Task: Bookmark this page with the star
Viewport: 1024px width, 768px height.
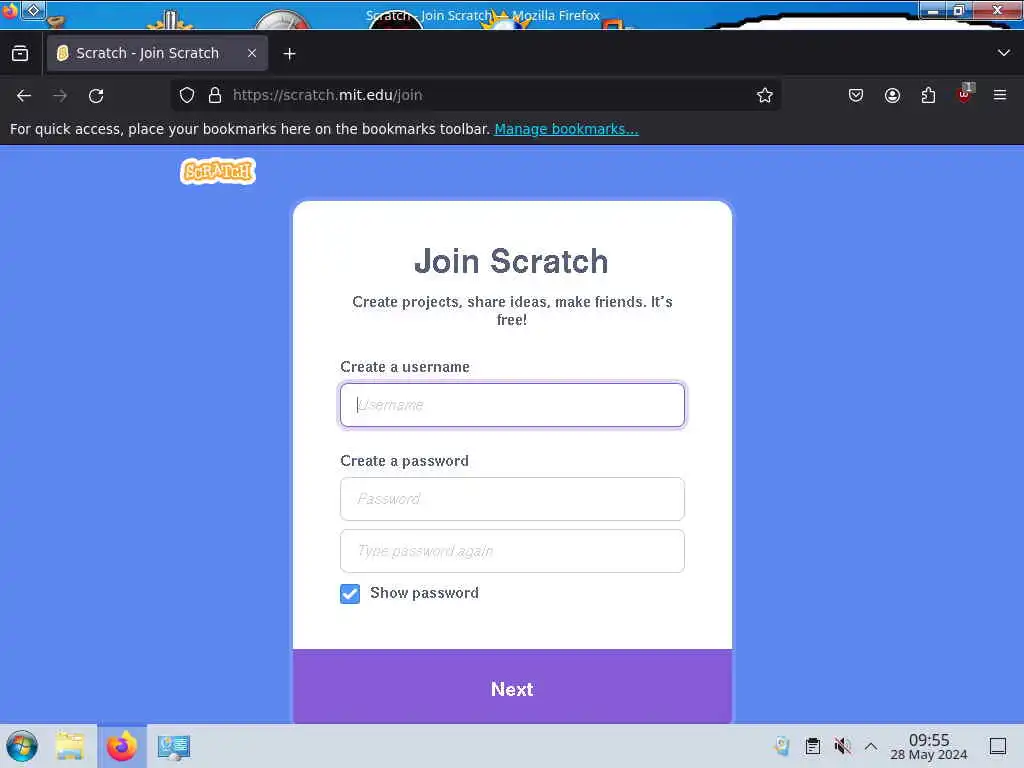Action: point(765,95)
